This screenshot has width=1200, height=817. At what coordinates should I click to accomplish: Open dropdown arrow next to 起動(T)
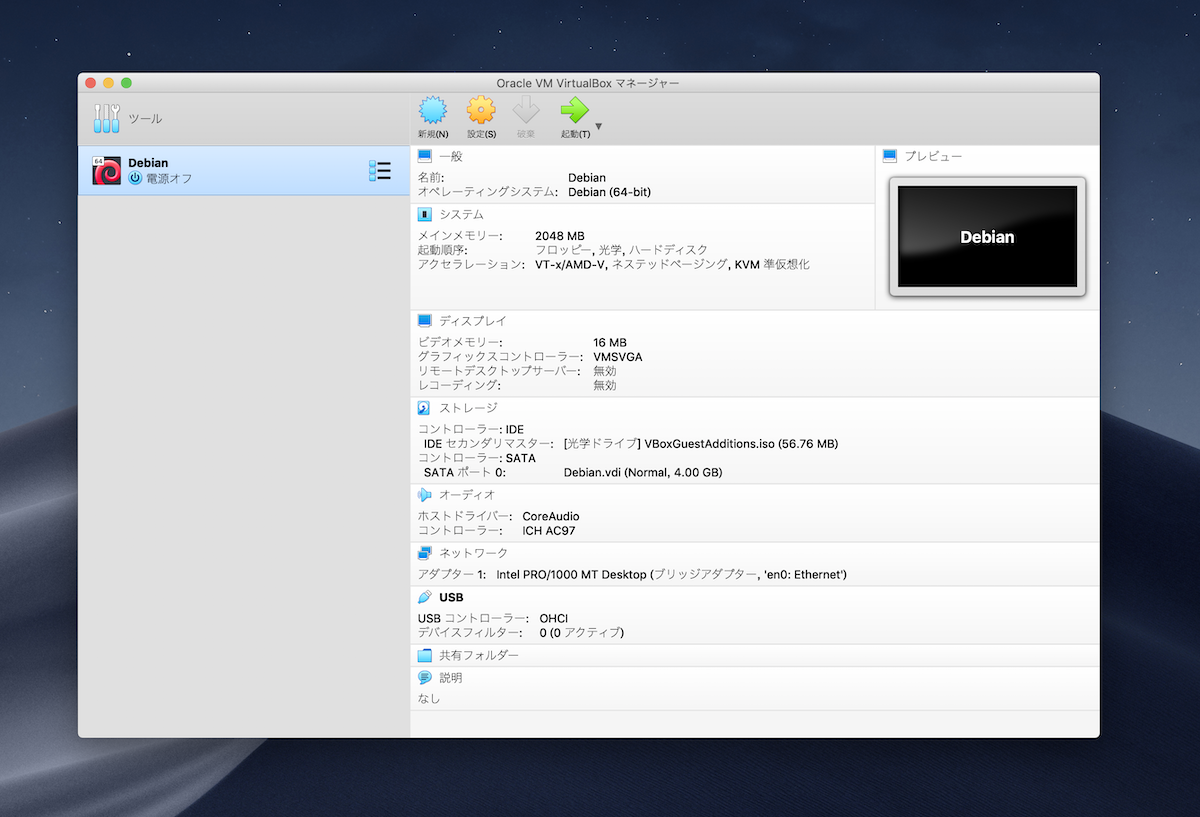point(598,127)
